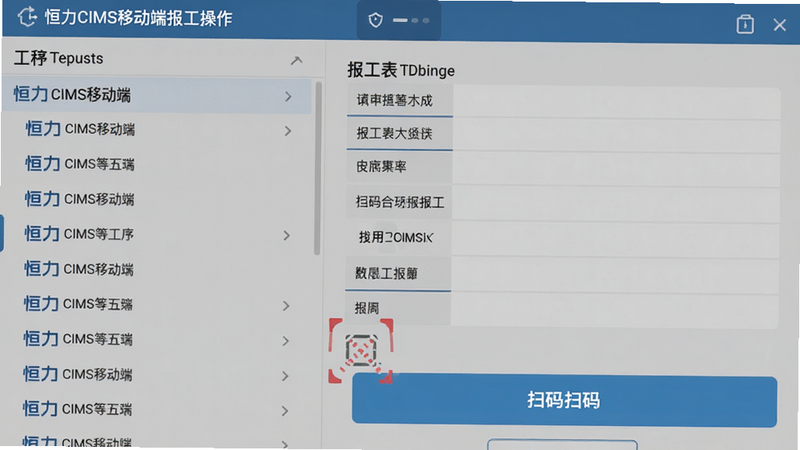
Task: Select the 恒力 CIMS等工序 row
Action: pyautogui.click(x=156, y=234)
